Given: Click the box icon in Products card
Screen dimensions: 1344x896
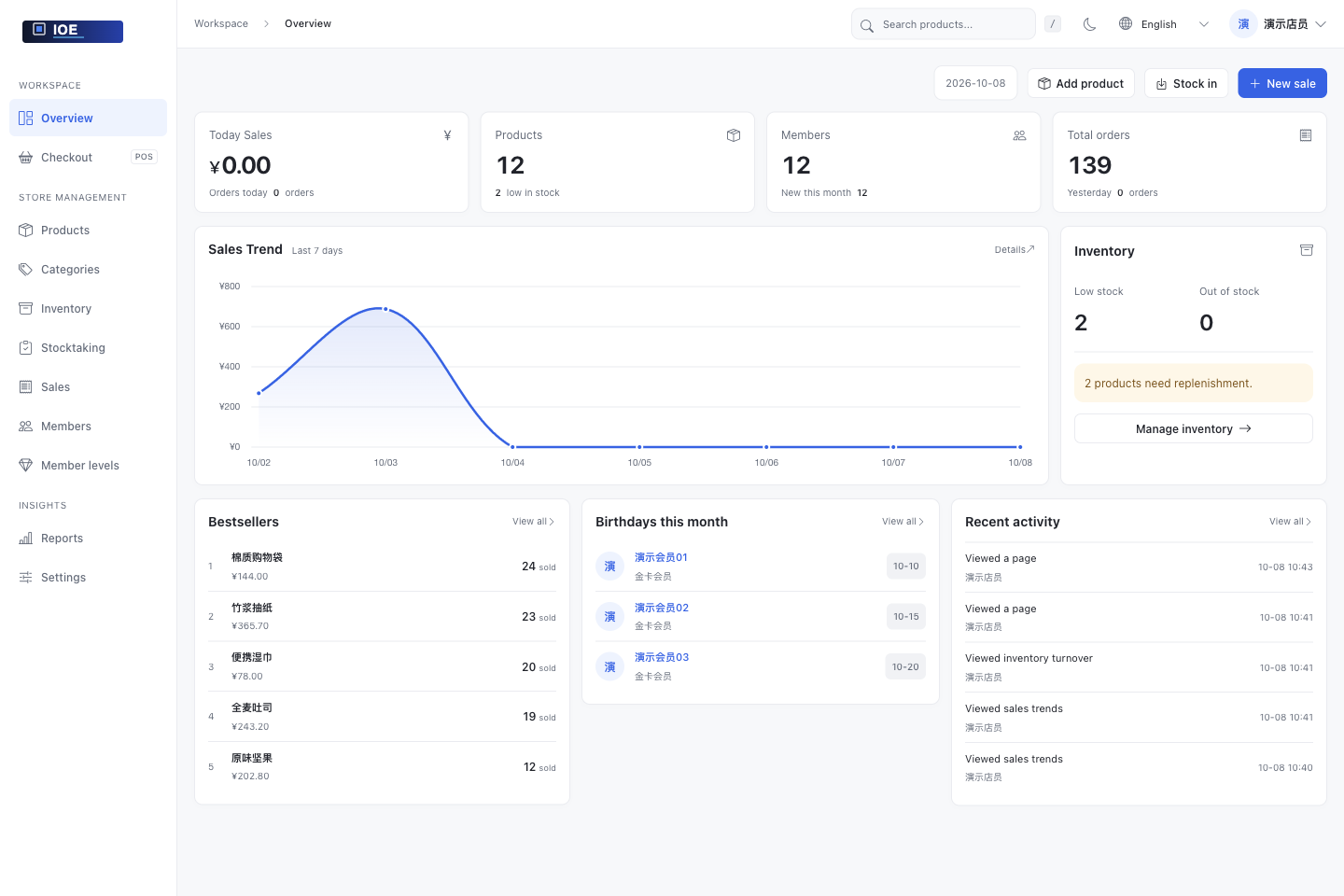Looking at the screenshot, I should (734, 135).
